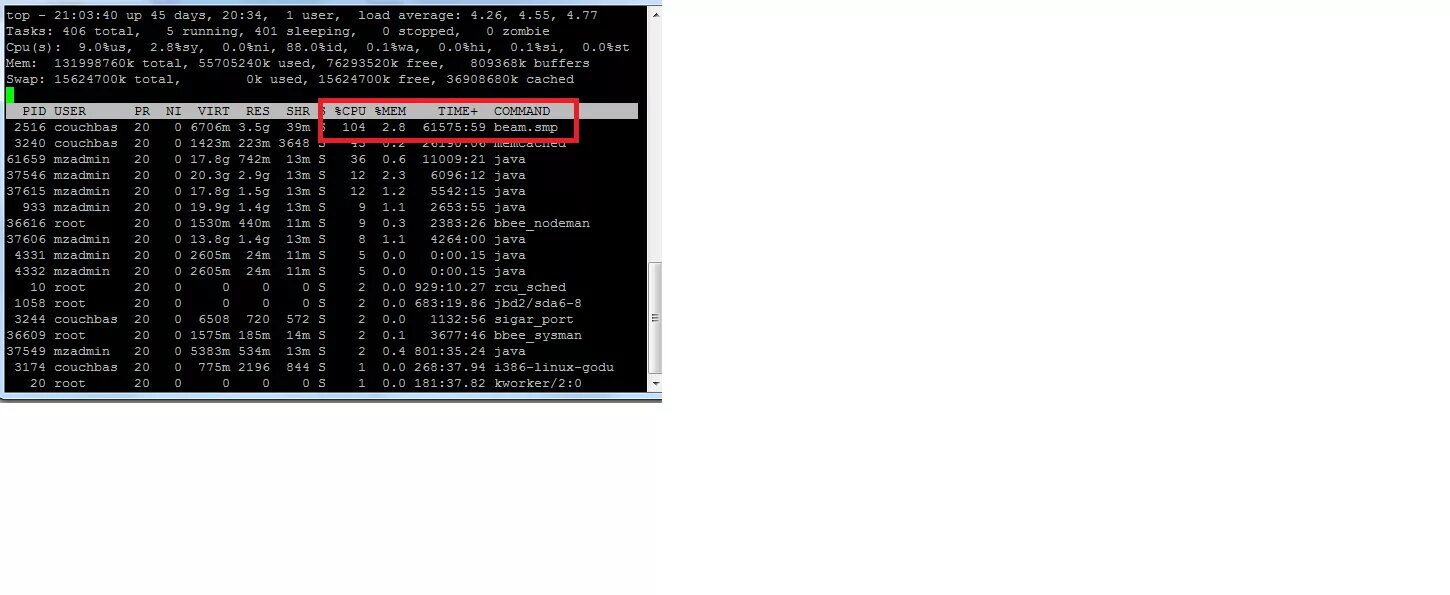
Task: Click the %MEM column header
Action: (390, 111)
